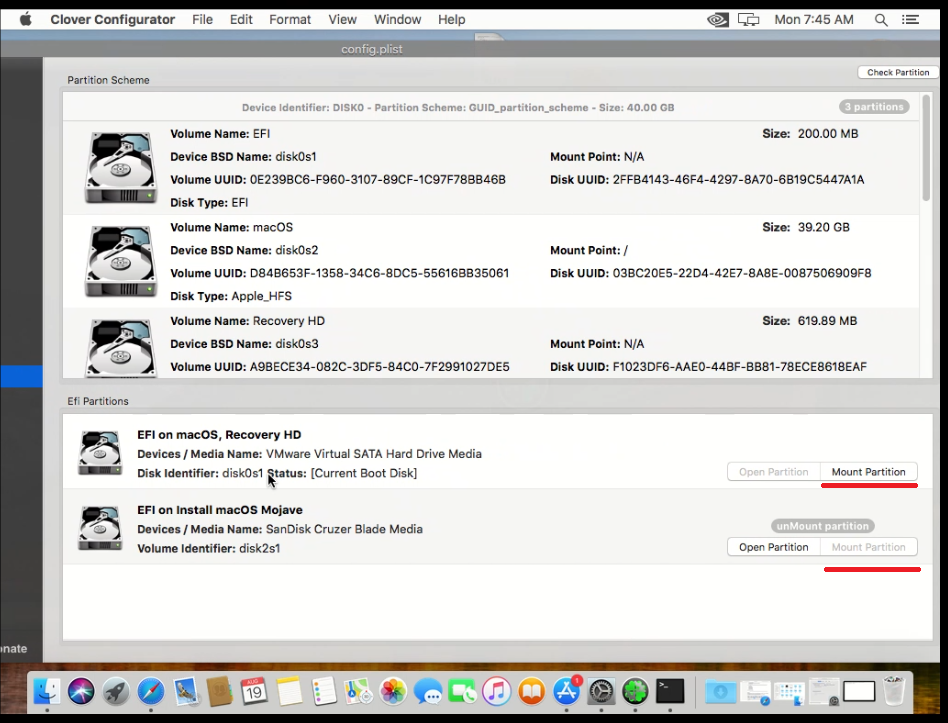Click Volume Identifier disk2s1 text
The height and width of the screenshot is (723, 948).
(209, 548)
